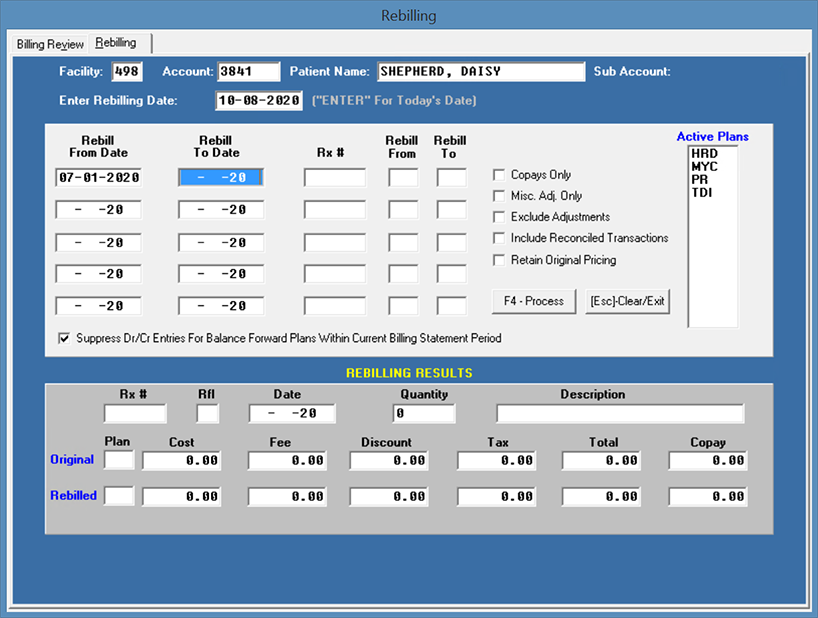
Task: Focus the Account number field
Action: [x=248, y=72]
